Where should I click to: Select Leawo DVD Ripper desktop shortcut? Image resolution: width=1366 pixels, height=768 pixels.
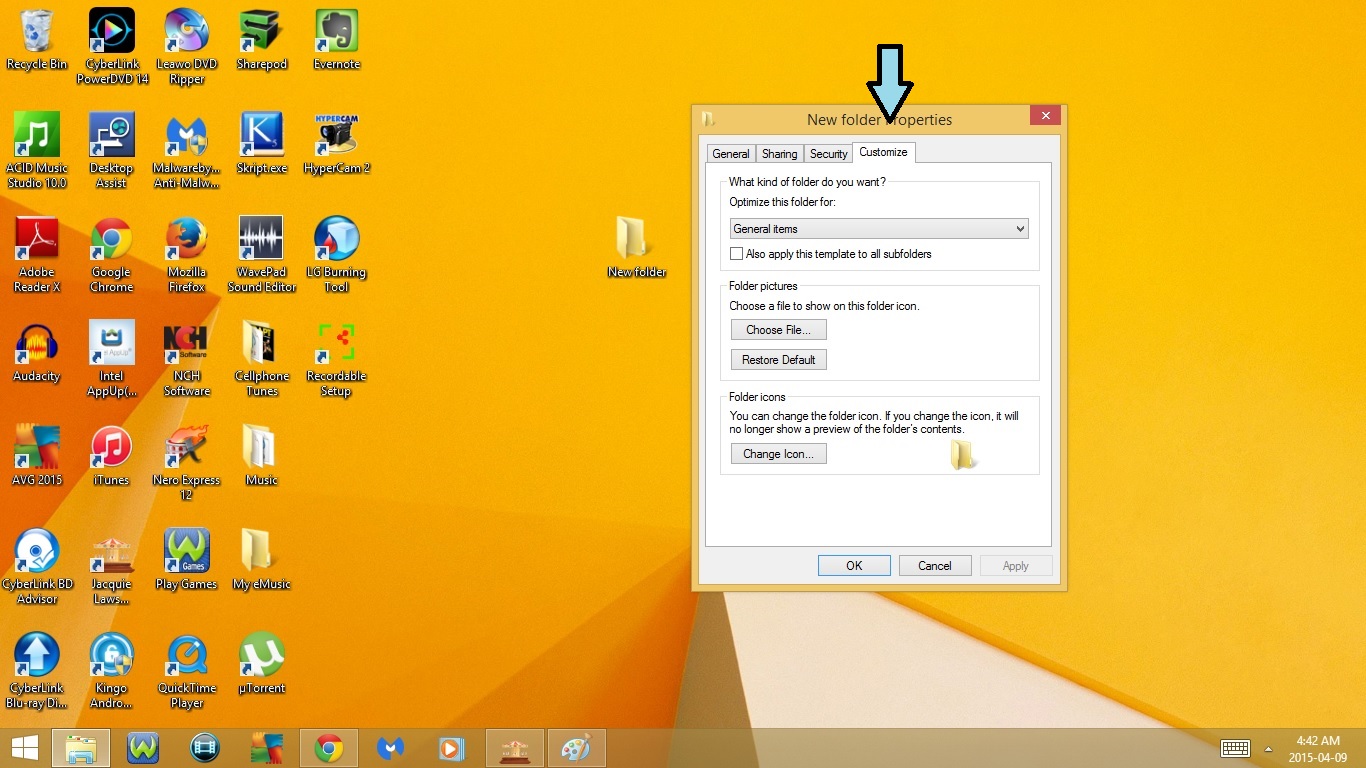(187, 46)
